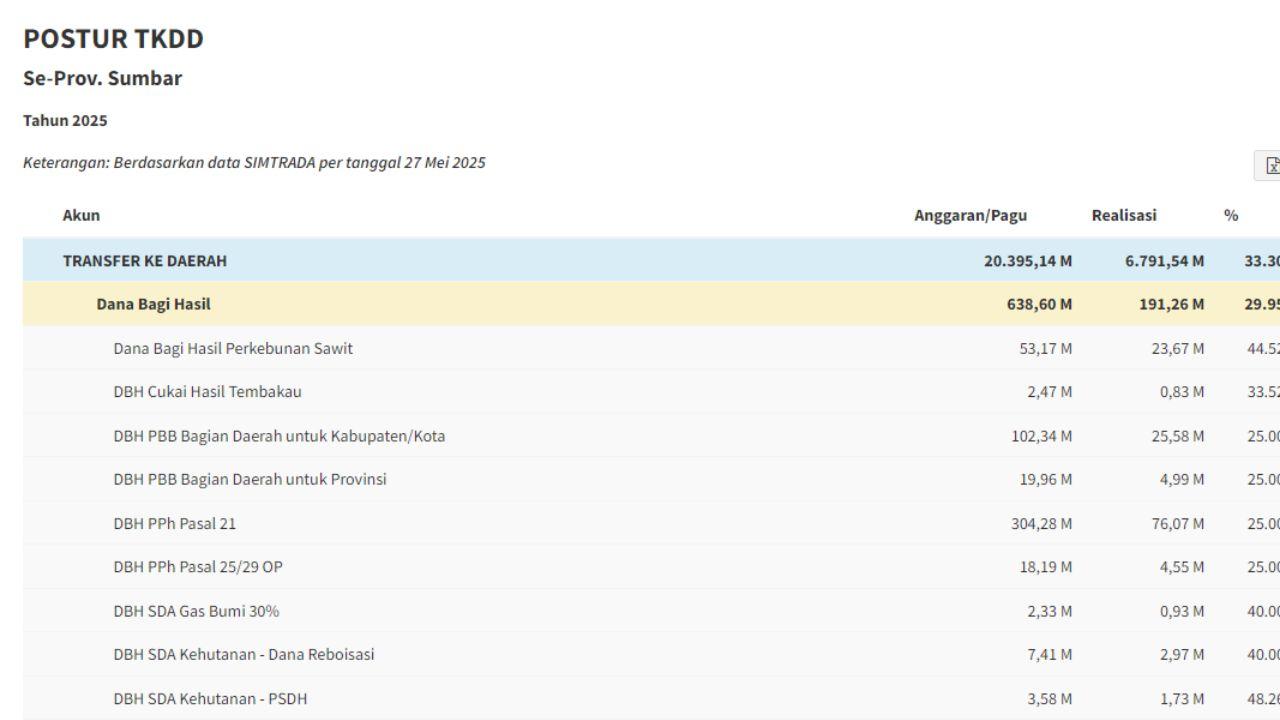The height and width of the screenshot is (720, 1280).
Task: Click the 6.791,54 M realisasi value
Action: 1164,261
